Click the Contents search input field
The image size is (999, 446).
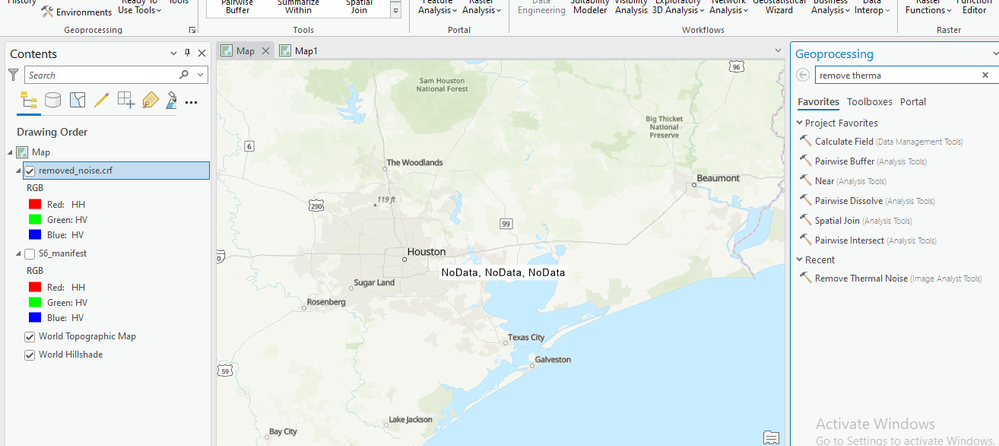click(x=102, y=75)
